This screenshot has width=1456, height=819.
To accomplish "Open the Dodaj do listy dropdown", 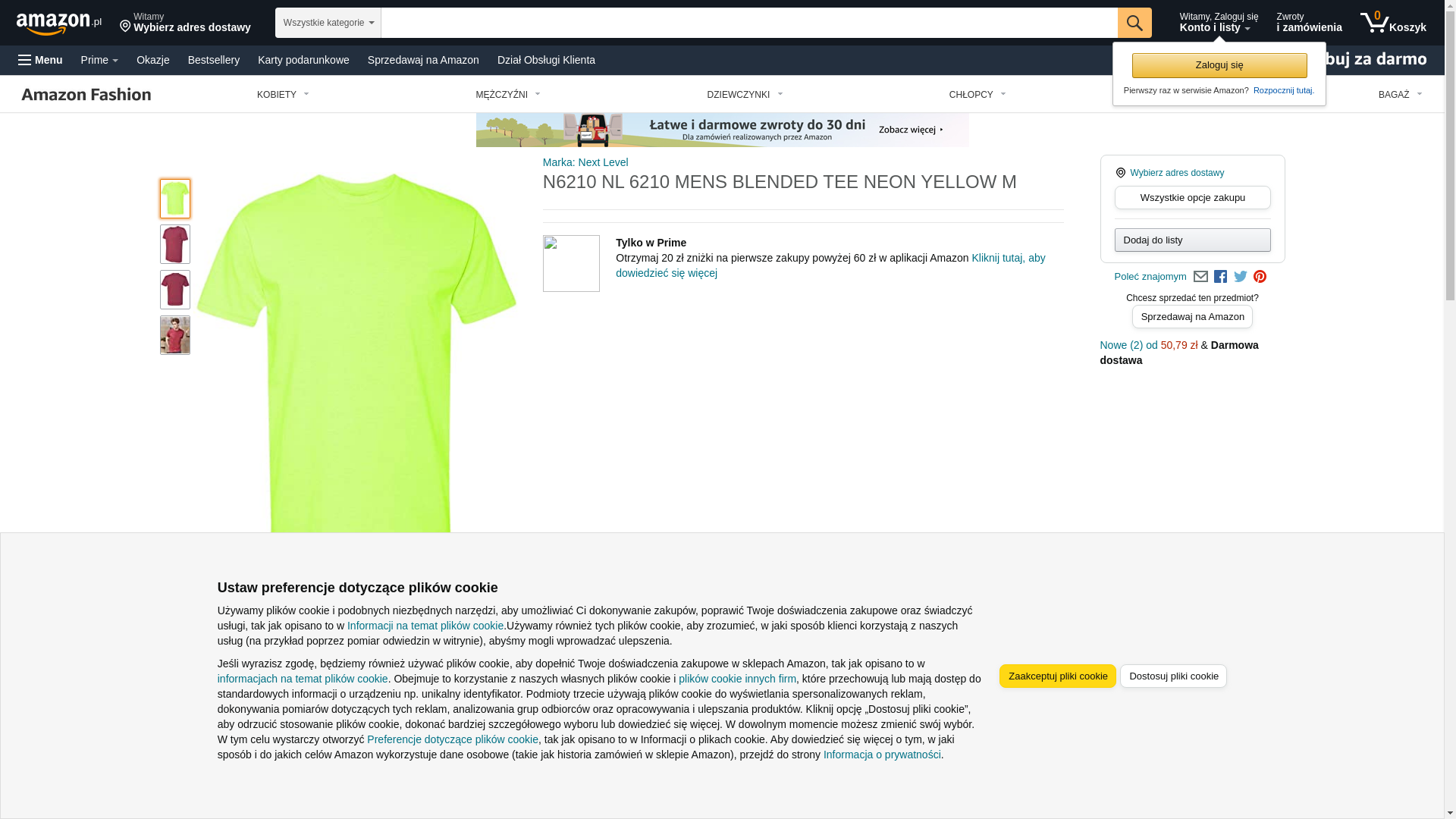I will 1192,240.
